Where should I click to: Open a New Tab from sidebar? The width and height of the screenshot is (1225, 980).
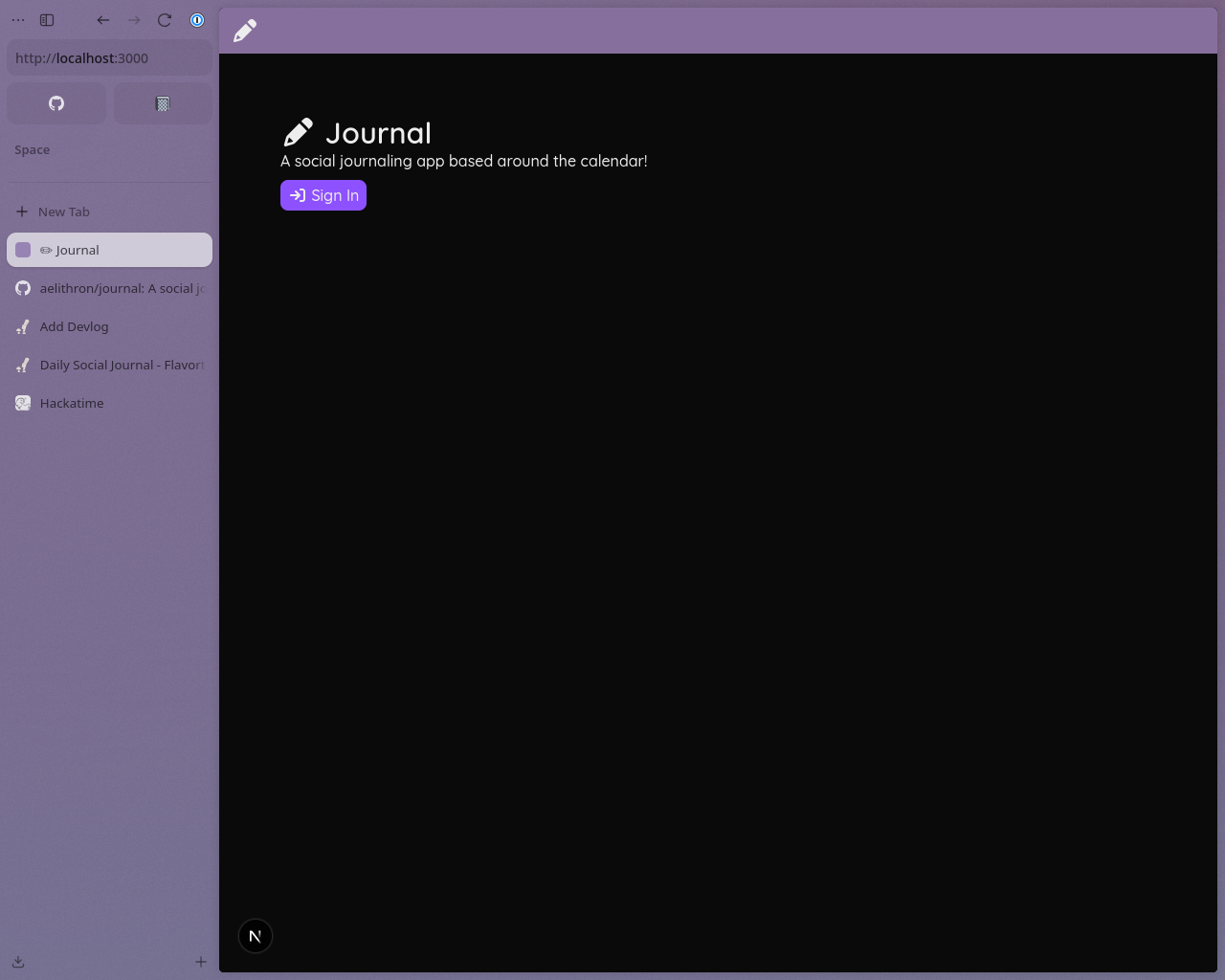(63, 212)
